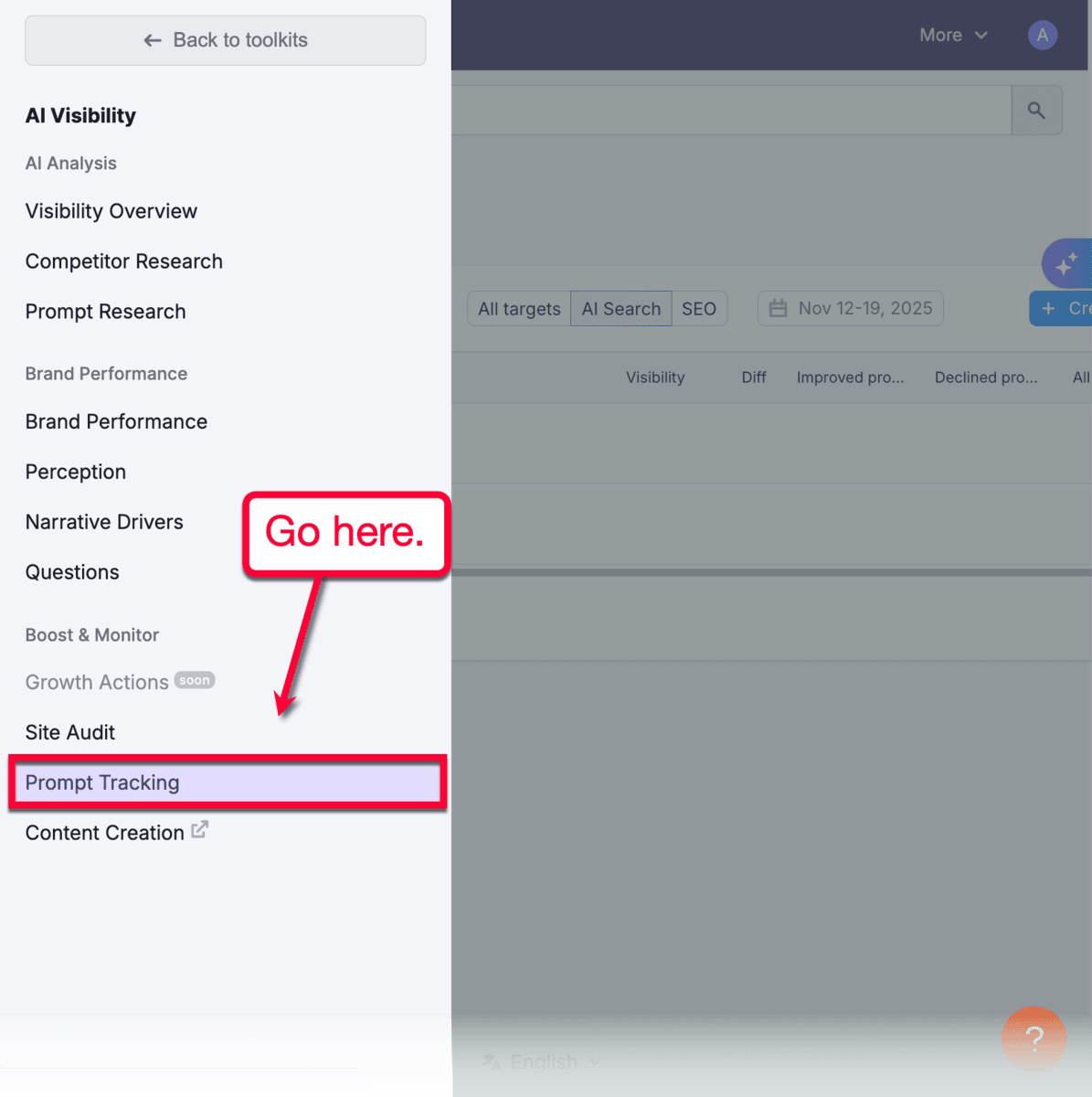Click the calendar icon in the date picker
Viewport: 1092px width, 1097px height.
coord(778,308)
